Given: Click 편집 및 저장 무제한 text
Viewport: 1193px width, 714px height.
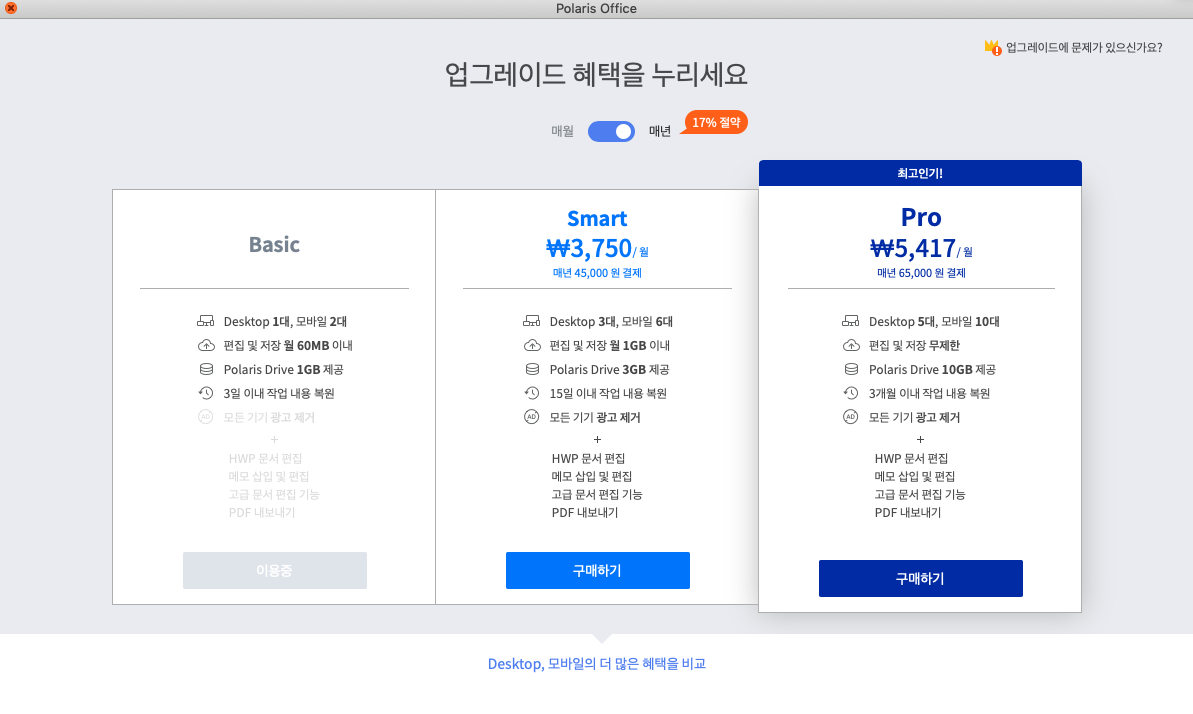Looking at the screenshot, I should pos(914,345).
